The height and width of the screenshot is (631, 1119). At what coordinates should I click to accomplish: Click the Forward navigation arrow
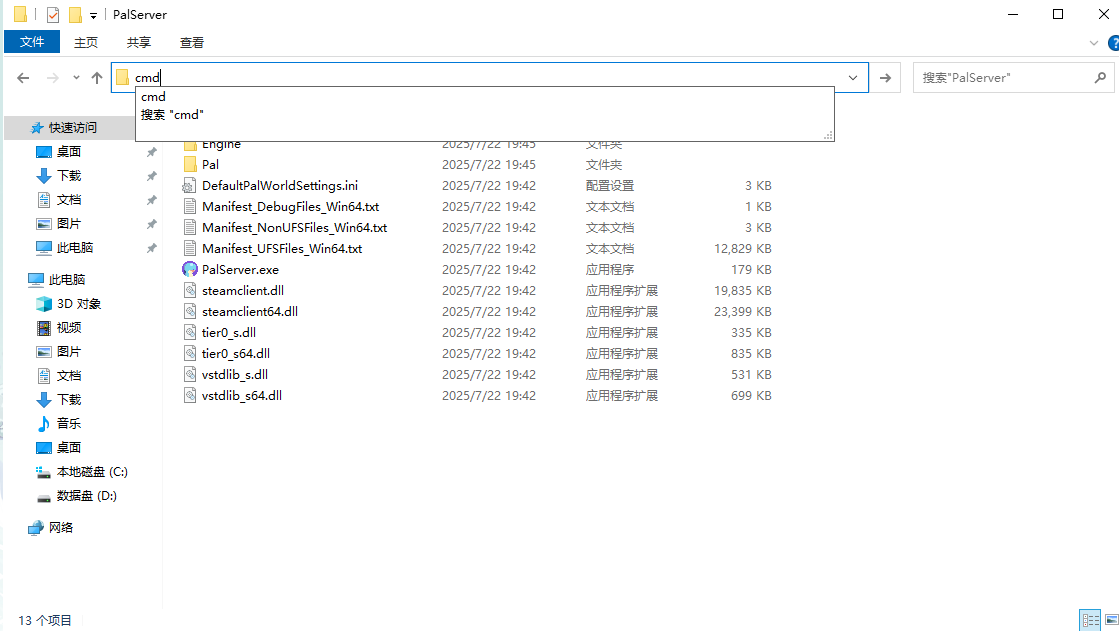point(52,78)
